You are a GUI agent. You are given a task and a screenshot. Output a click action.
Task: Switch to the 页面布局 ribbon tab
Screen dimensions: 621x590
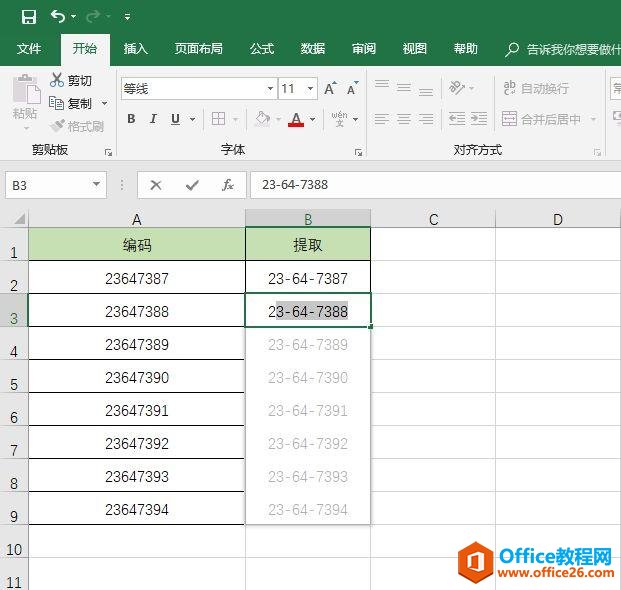198,49
